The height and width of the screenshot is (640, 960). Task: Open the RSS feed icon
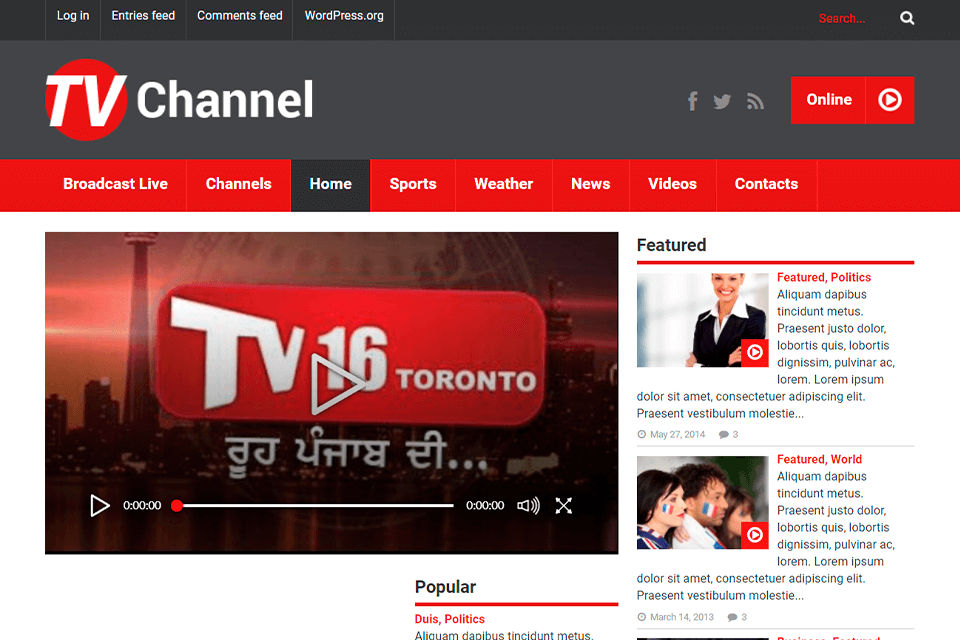point(756,102)
